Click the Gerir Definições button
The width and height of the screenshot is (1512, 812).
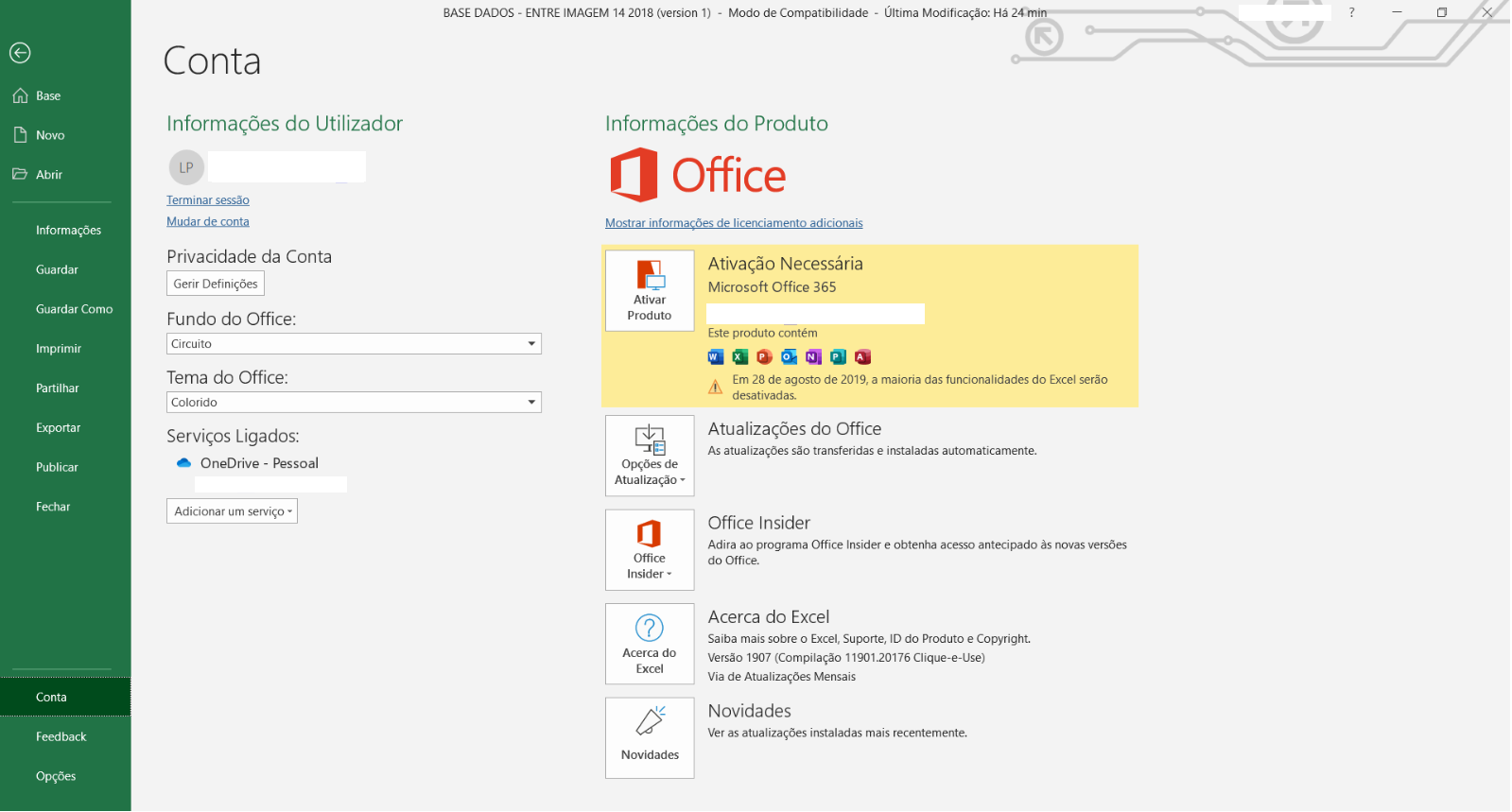click(216, 284)
